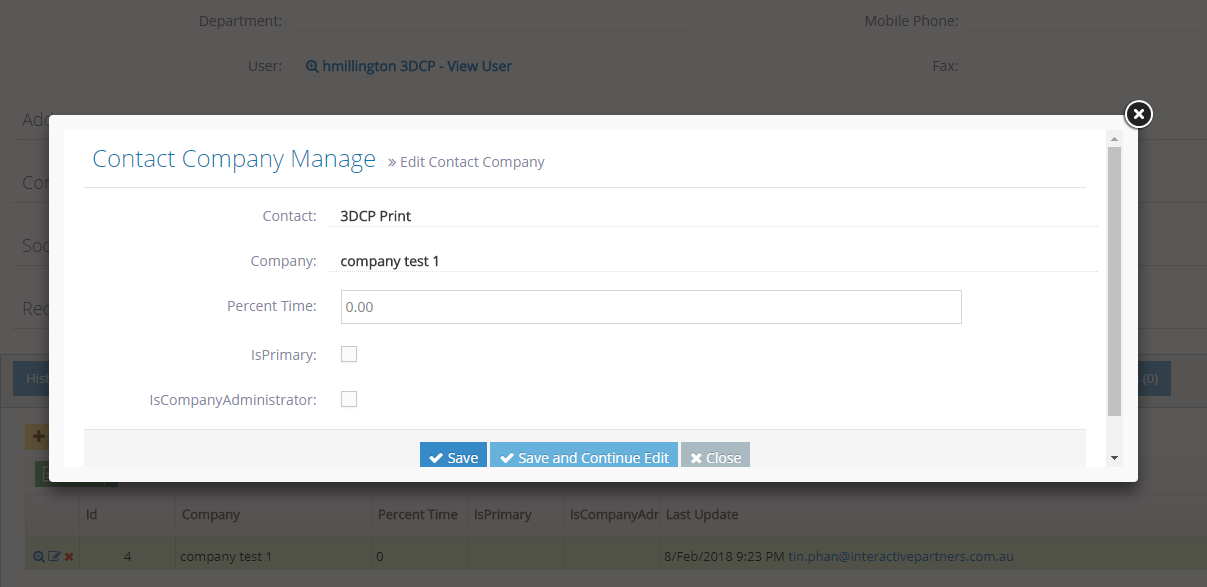Sort by the Company column header

coord(211,515)
